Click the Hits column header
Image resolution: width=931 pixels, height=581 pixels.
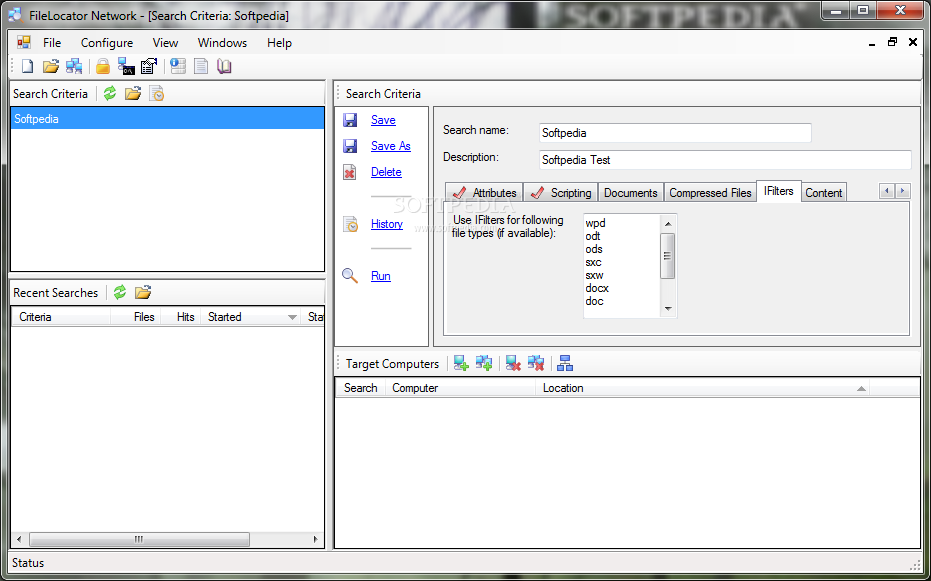(x=181, y=317)
